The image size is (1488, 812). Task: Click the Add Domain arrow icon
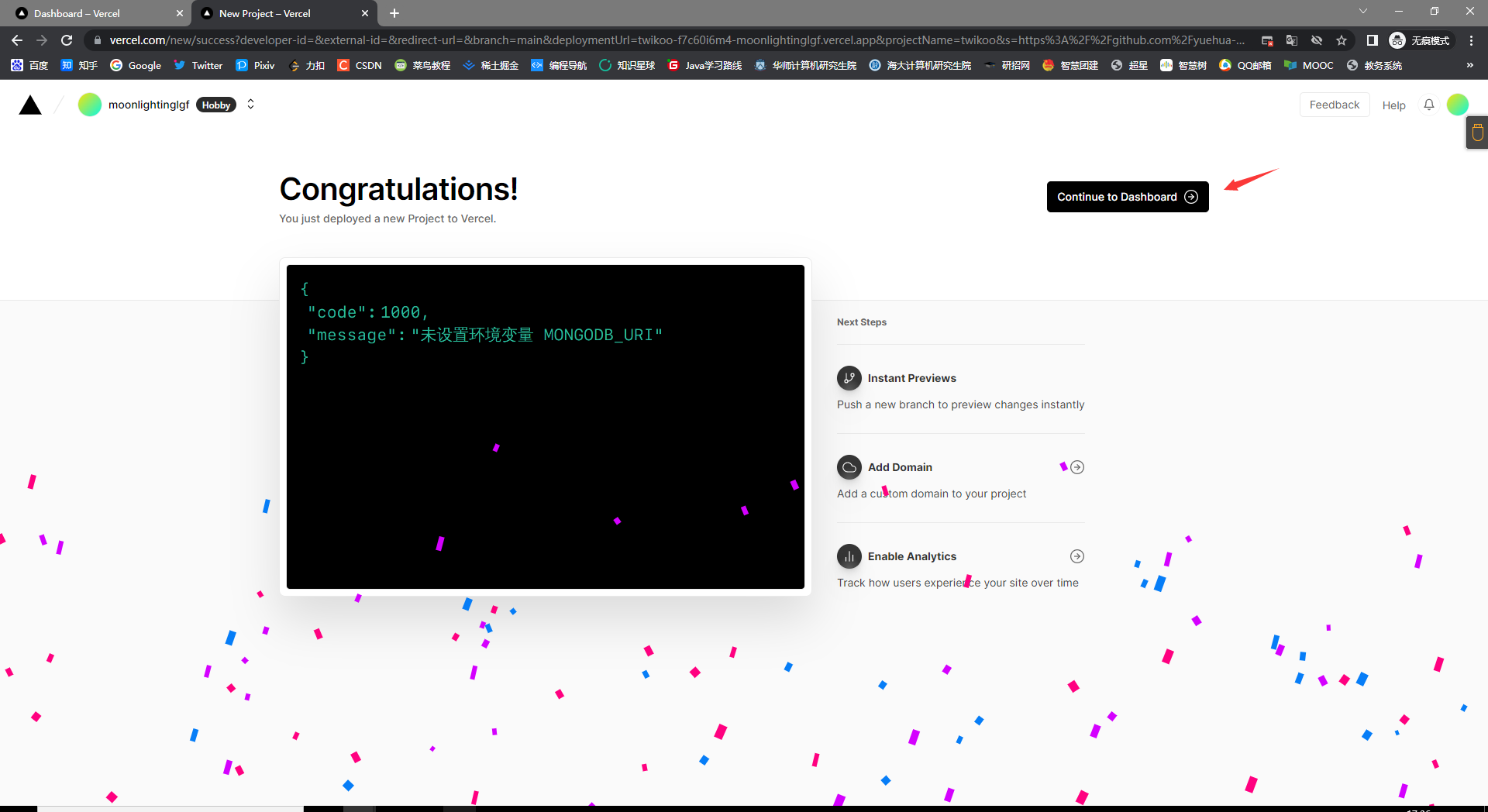(x=1076, y=467)
